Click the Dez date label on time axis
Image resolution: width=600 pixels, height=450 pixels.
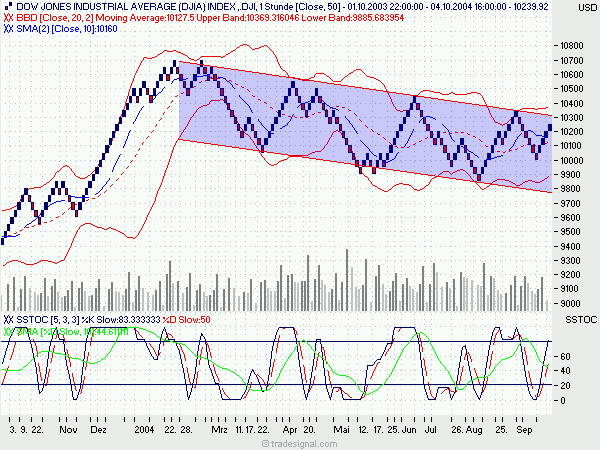click(98, 430)
